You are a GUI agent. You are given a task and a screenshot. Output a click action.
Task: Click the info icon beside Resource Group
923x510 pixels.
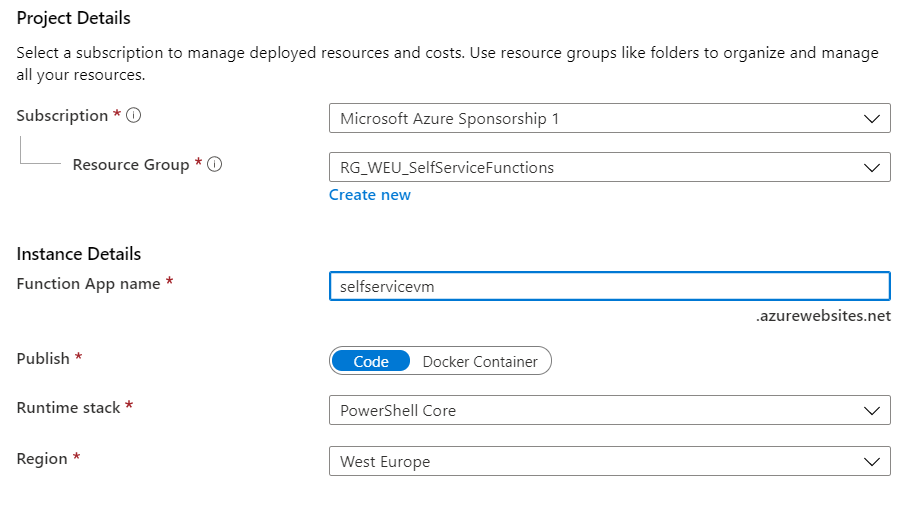(215, 164)
